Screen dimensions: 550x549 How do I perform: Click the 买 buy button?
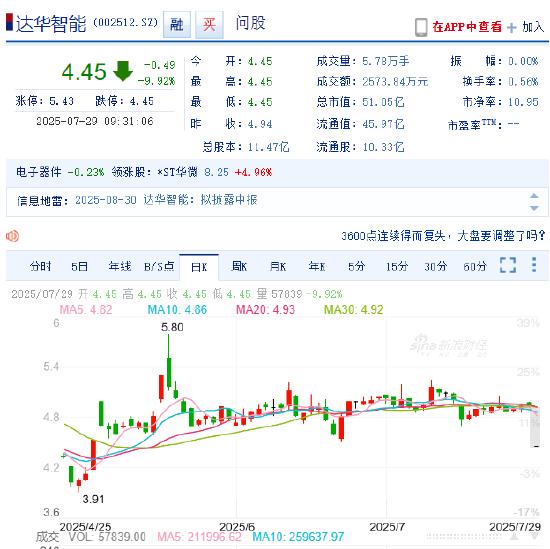(209, 24)
